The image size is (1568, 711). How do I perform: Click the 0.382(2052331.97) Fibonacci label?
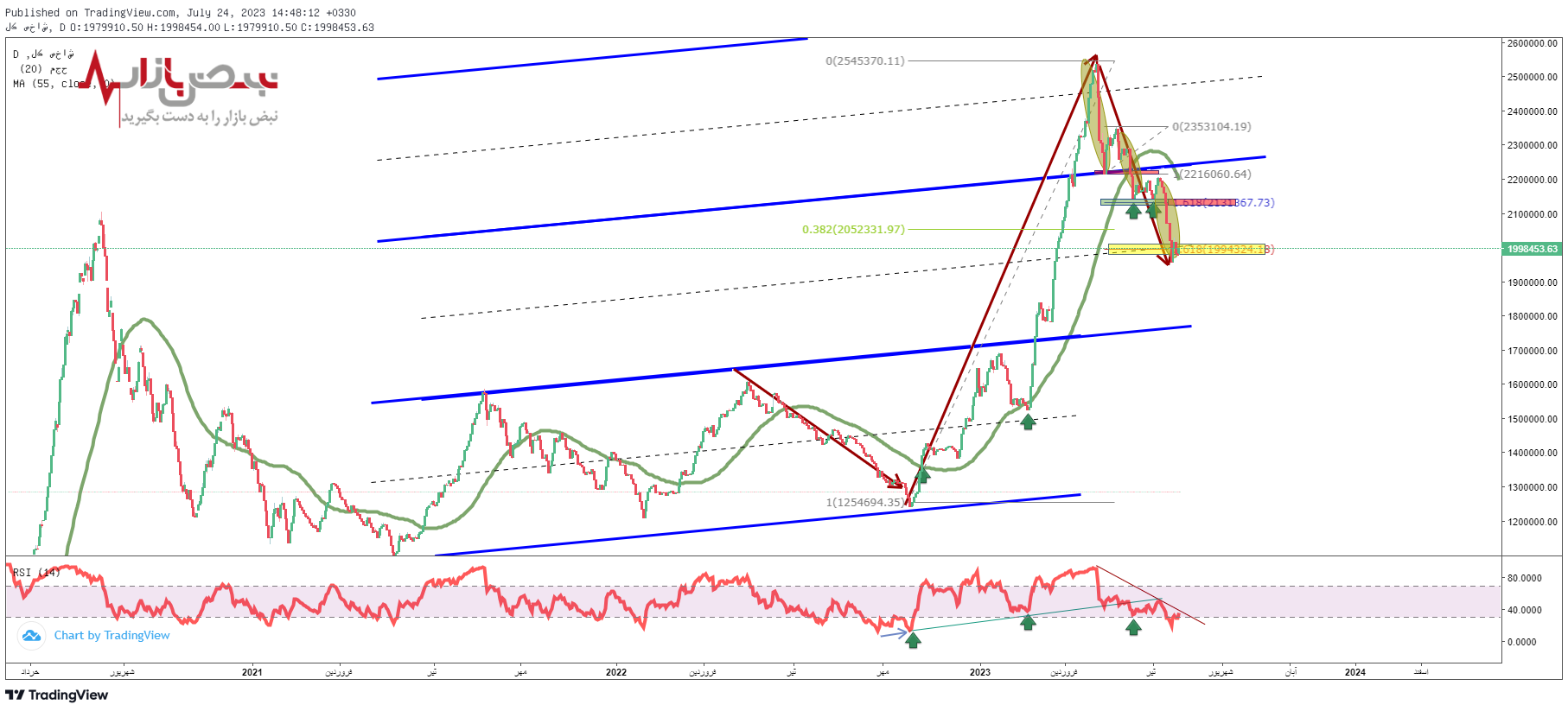853,230
